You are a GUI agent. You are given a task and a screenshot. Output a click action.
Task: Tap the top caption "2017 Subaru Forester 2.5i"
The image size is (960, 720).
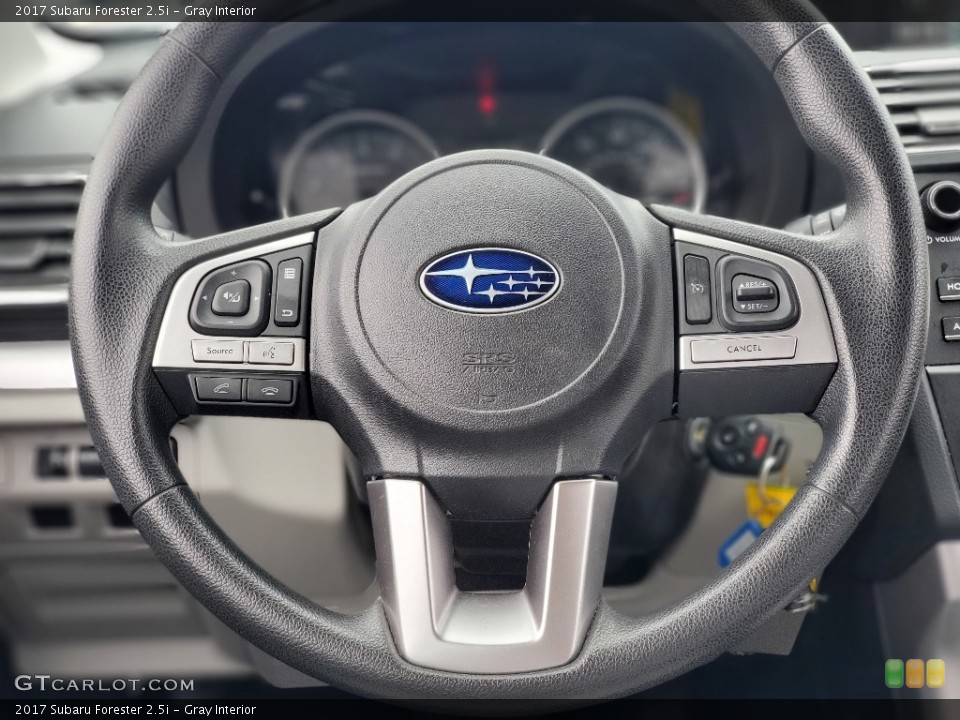pos(92,10)
